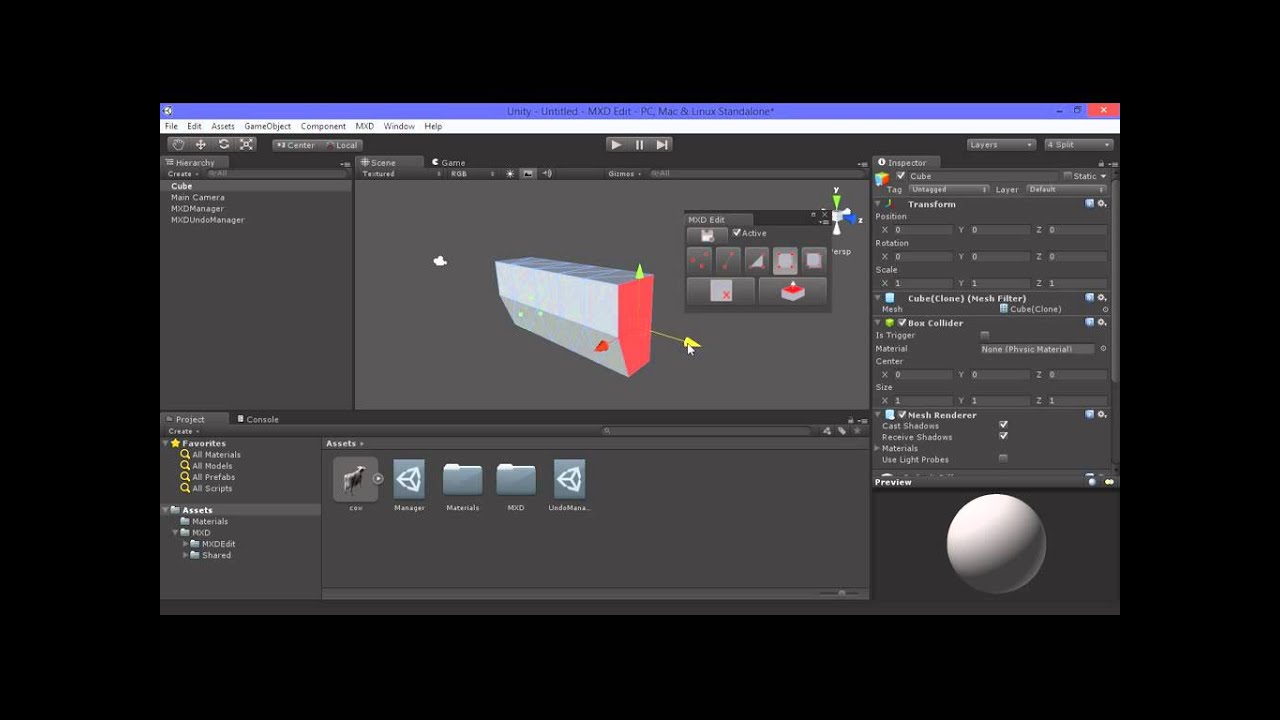
Task: Toggle Cast Shadows checkbox
Action: (x=1003, y=426)
